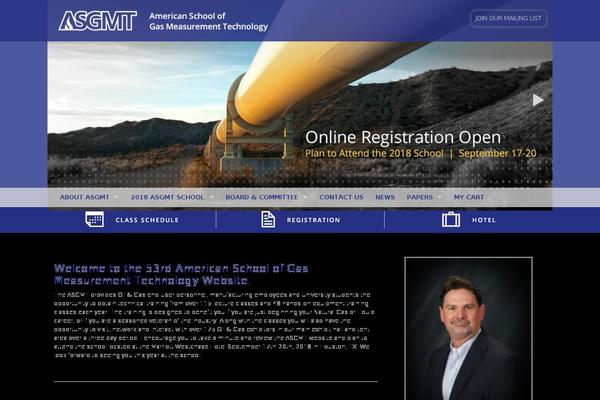Go to Contact Us page
Viewport: 600px width, 400px height.
(x=341, y=197)
